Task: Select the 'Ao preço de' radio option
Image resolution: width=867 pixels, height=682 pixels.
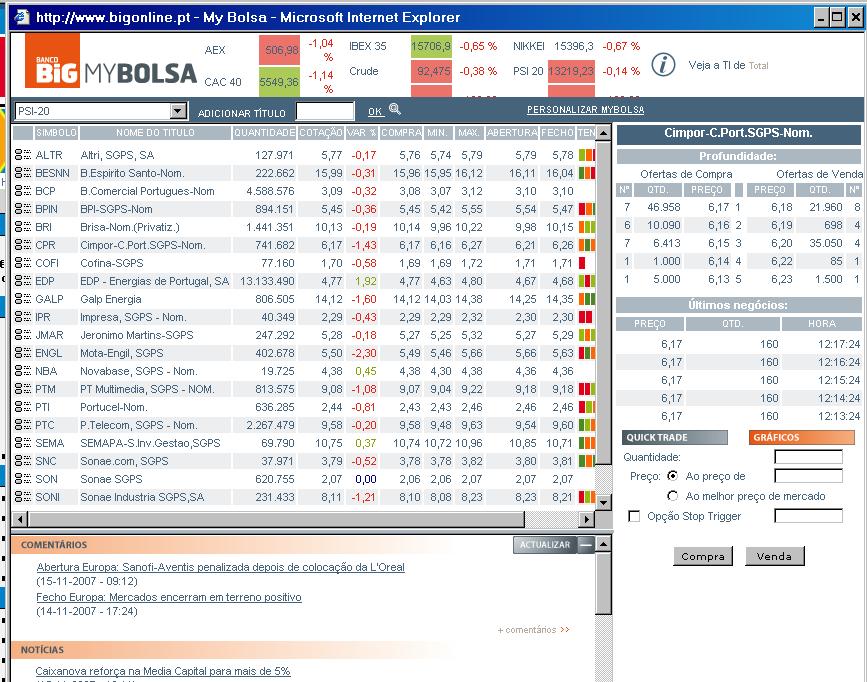Action: (x=672, y=476)
